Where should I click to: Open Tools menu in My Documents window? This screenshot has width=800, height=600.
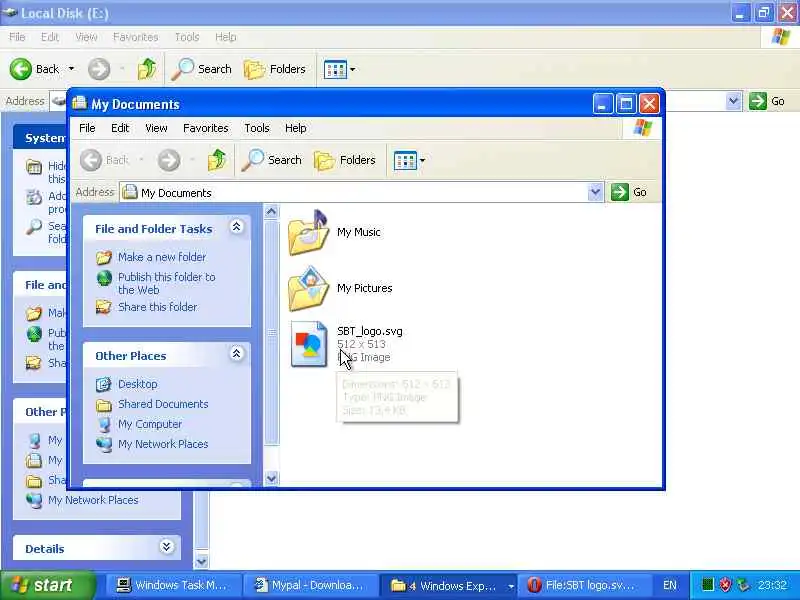tap(257, 128)
